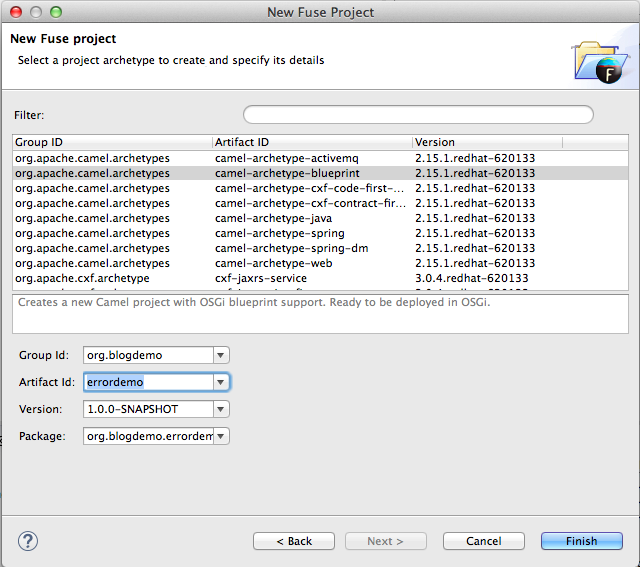Sort by the Group ID column header

pyautogui.click(x=112, y=142)
